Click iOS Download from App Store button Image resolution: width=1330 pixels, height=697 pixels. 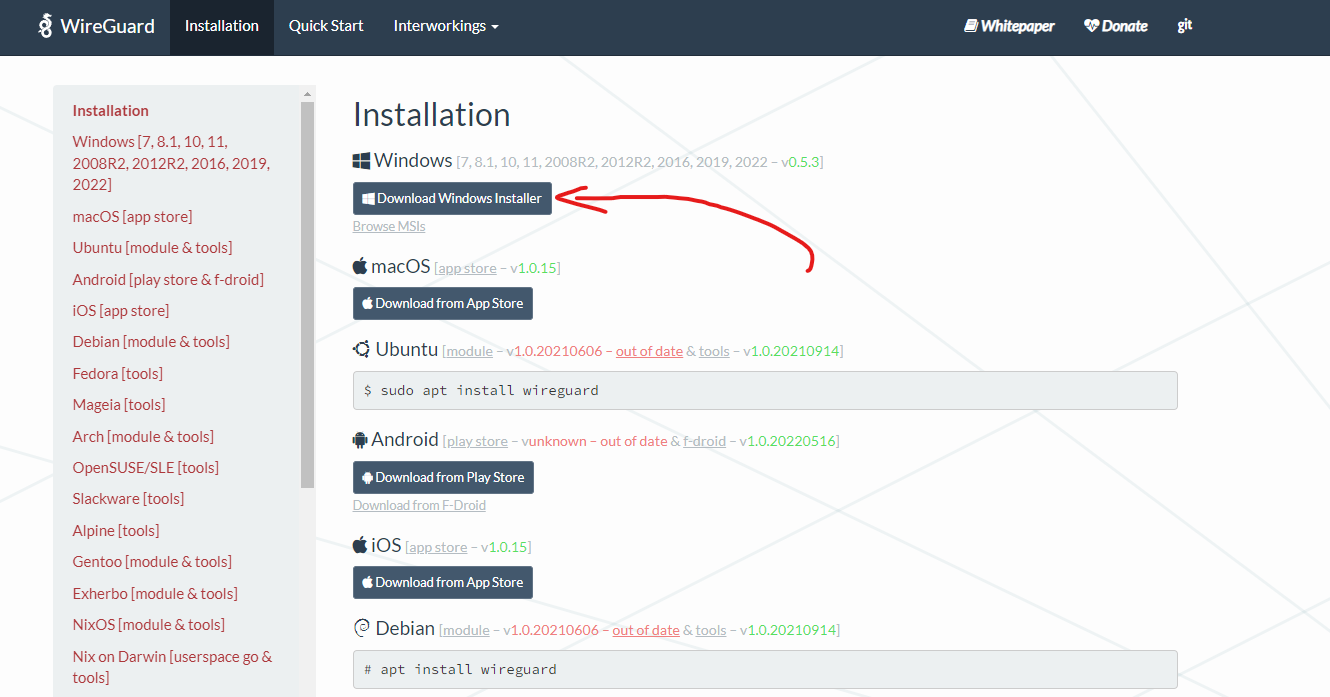443,582
